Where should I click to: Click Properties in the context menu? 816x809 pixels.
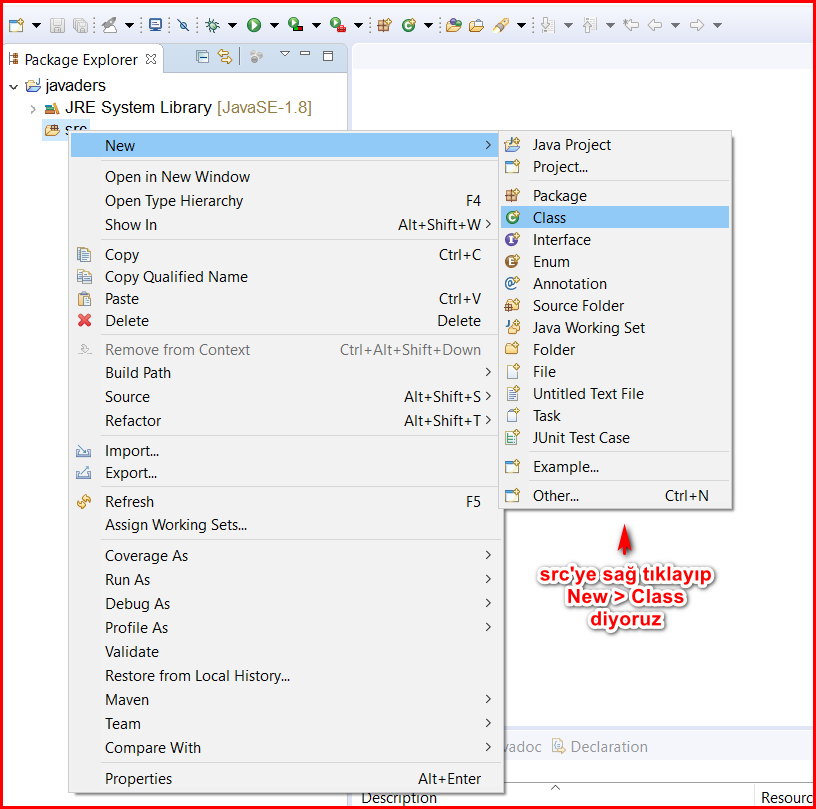(x=138, y=779)
